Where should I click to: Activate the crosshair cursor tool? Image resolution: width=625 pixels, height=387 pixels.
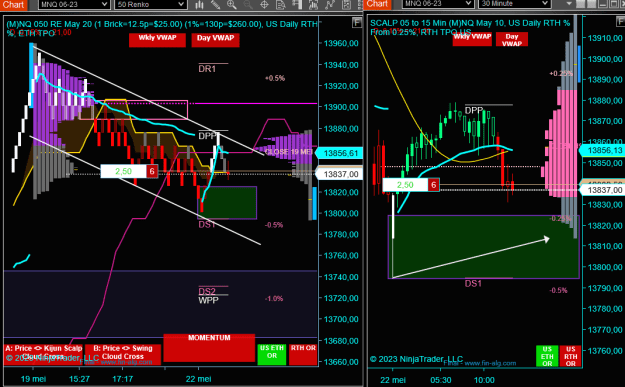[x=264, y=4]
